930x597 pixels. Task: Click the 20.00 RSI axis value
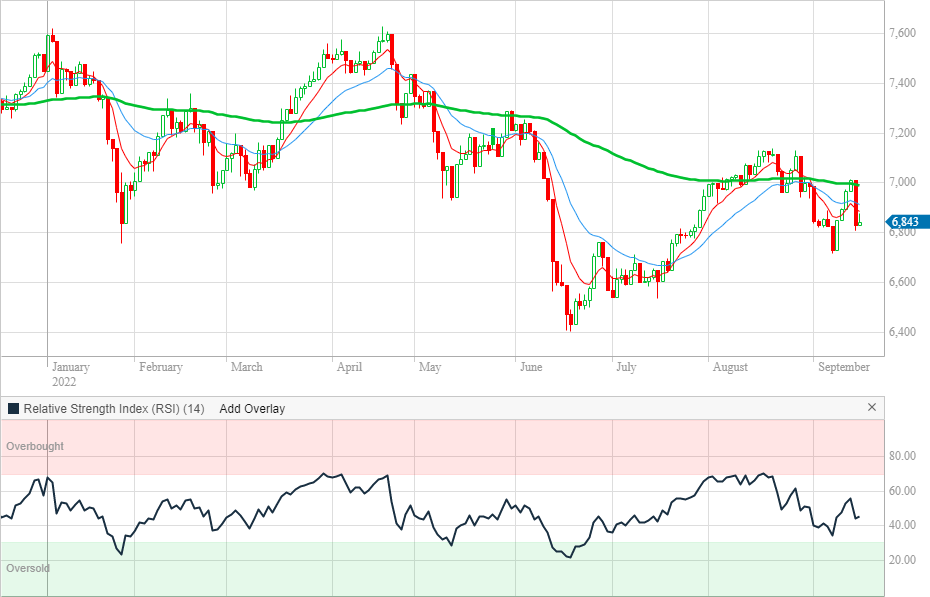point(903,560)
